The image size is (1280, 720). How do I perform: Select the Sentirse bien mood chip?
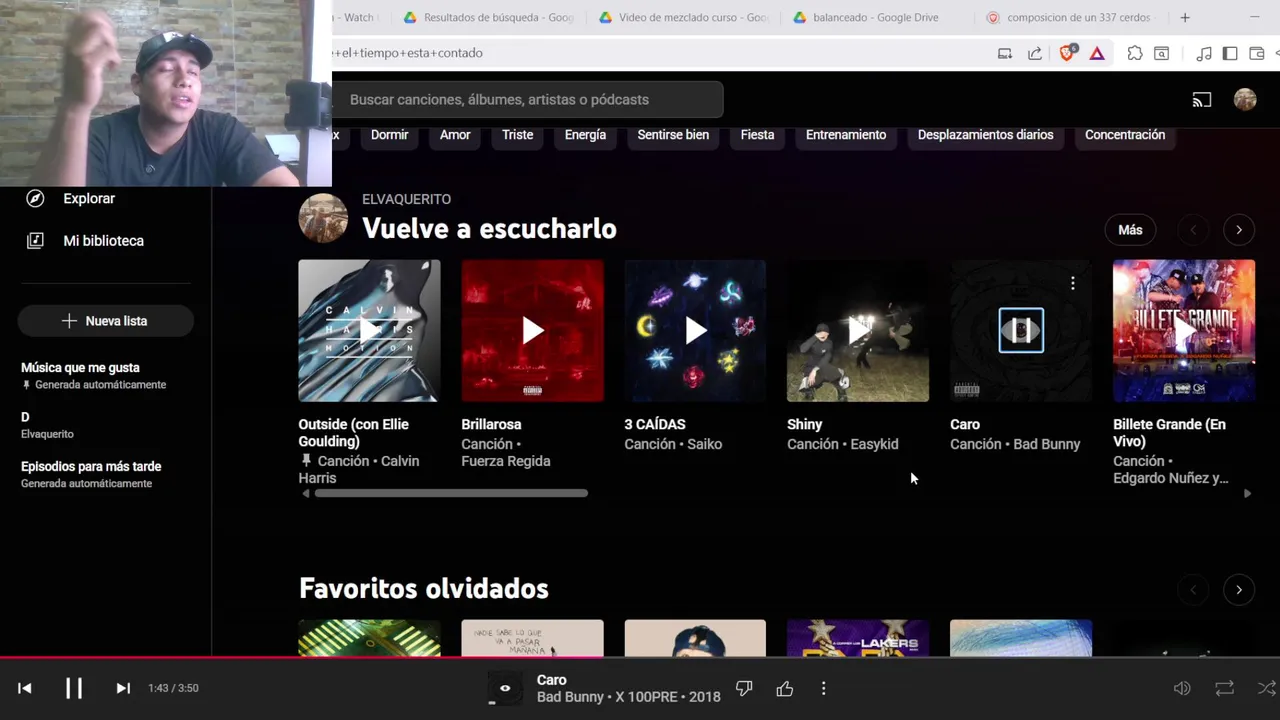pos(673,135)
